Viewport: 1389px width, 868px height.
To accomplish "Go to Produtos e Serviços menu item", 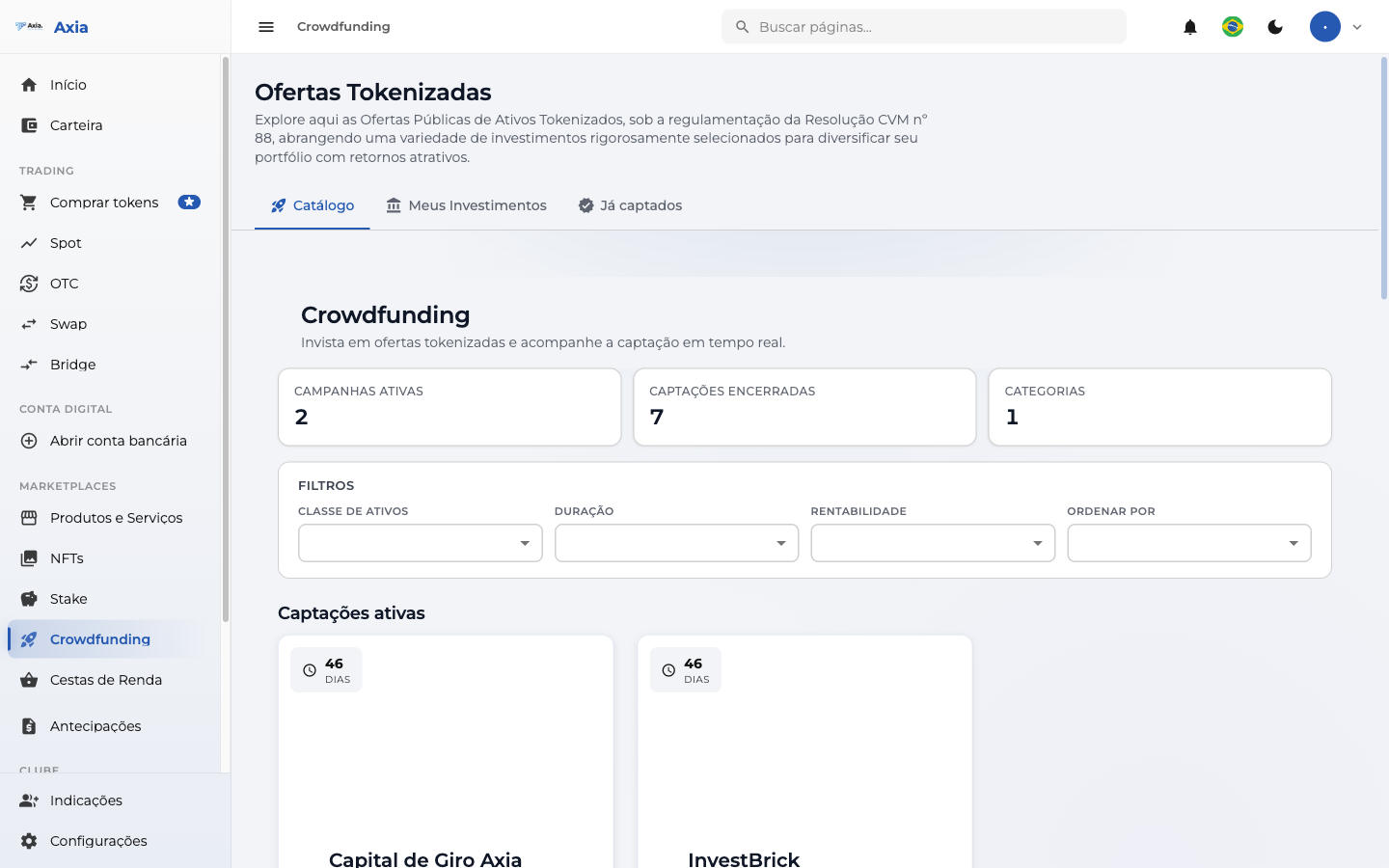I will click(x=108, y=518).
